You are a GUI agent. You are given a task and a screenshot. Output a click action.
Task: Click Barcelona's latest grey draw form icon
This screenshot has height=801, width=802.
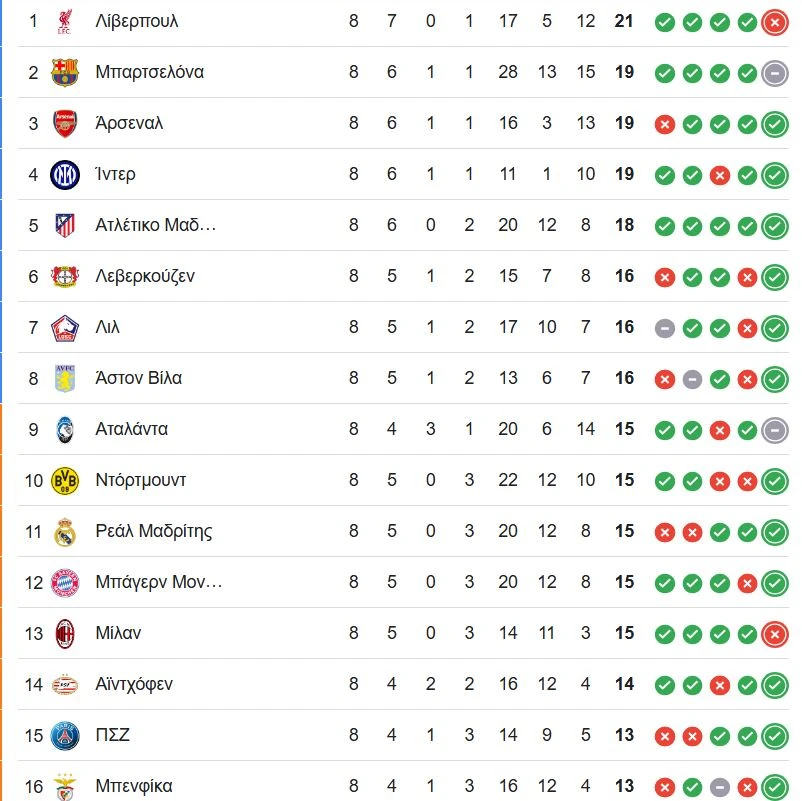774,72
